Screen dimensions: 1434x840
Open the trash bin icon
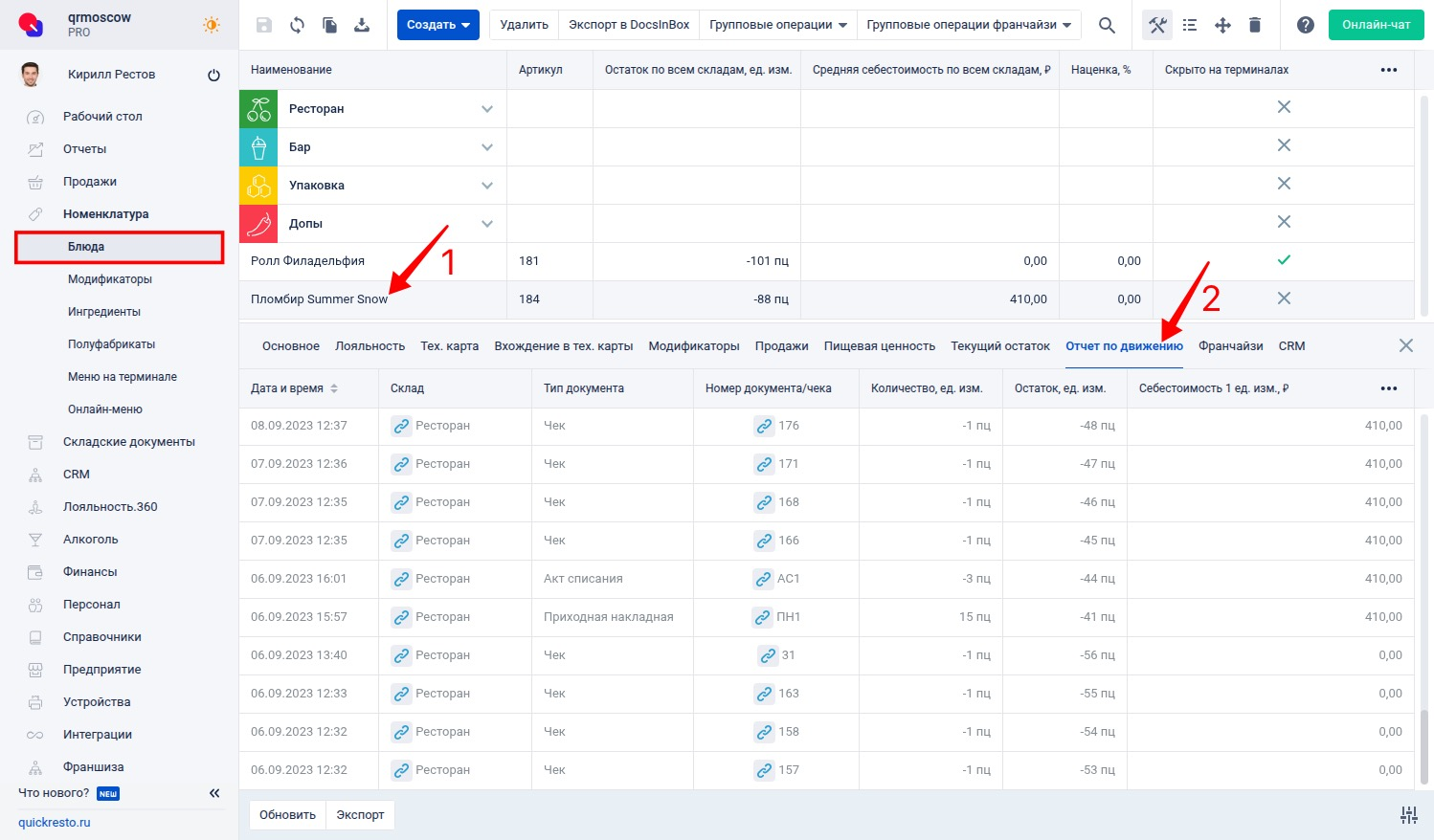tap(1255, 25)
